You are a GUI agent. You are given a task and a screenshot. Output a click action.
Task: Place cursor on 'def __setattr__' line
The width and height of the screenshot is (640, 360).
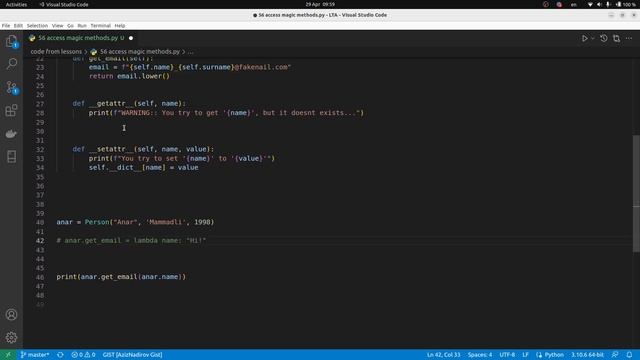coord(143,149)
